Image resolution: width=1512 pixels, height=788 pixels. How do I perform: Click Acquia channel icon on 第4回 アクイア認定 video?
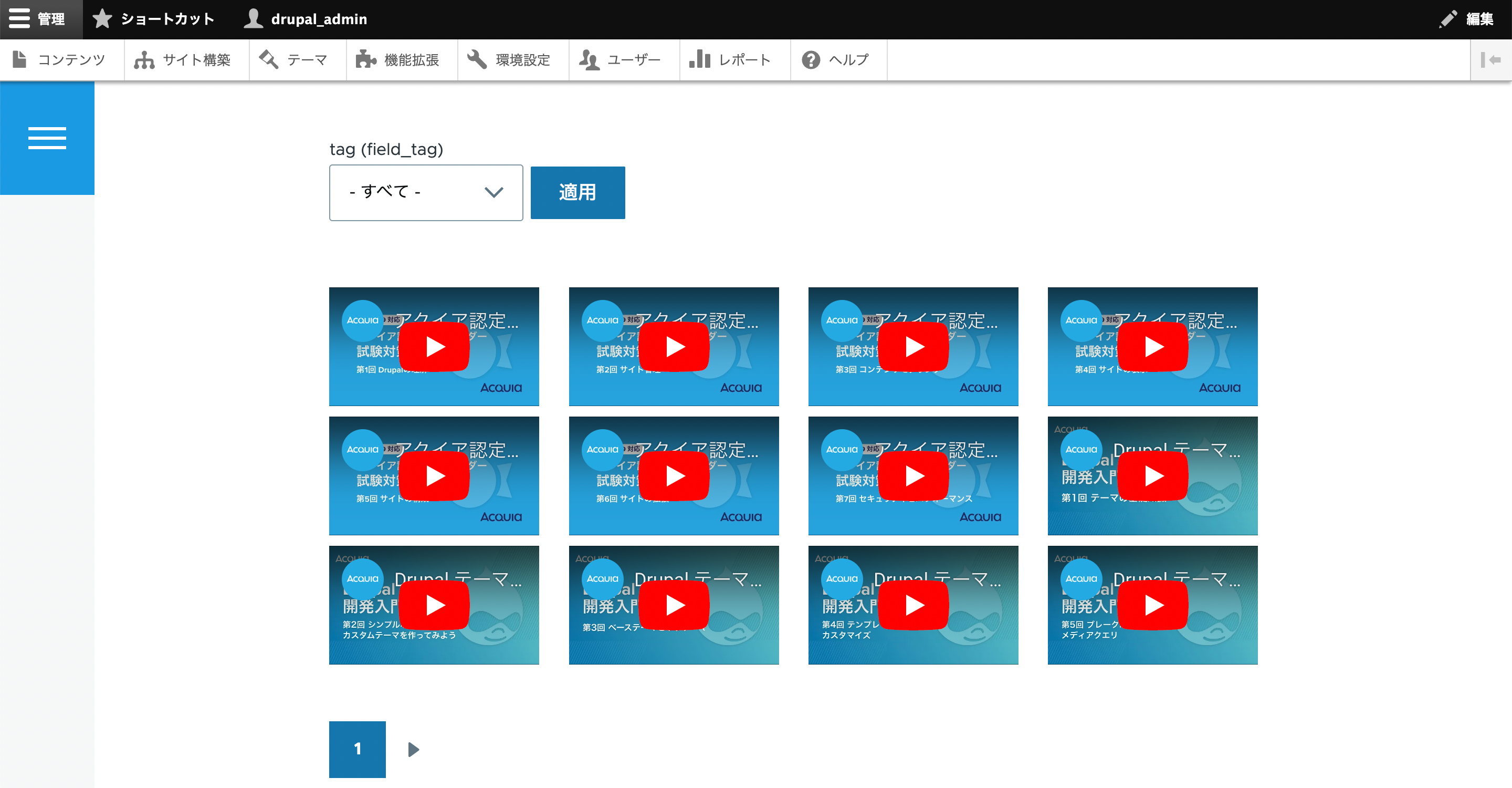point(1081,320)
